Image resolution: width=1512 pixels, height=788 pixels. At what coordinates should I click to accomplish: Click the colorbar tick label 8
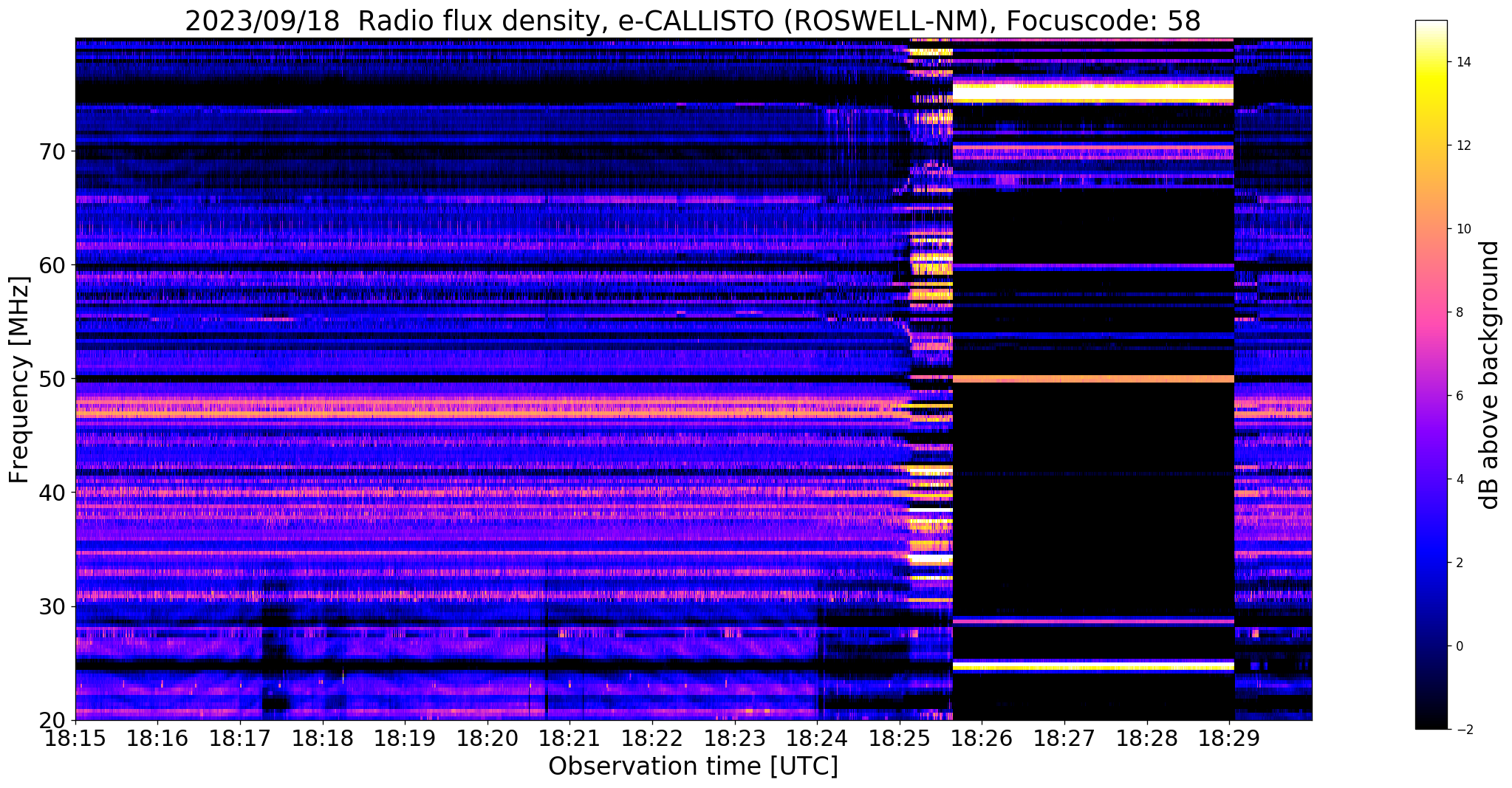[x=1459, y=312]
